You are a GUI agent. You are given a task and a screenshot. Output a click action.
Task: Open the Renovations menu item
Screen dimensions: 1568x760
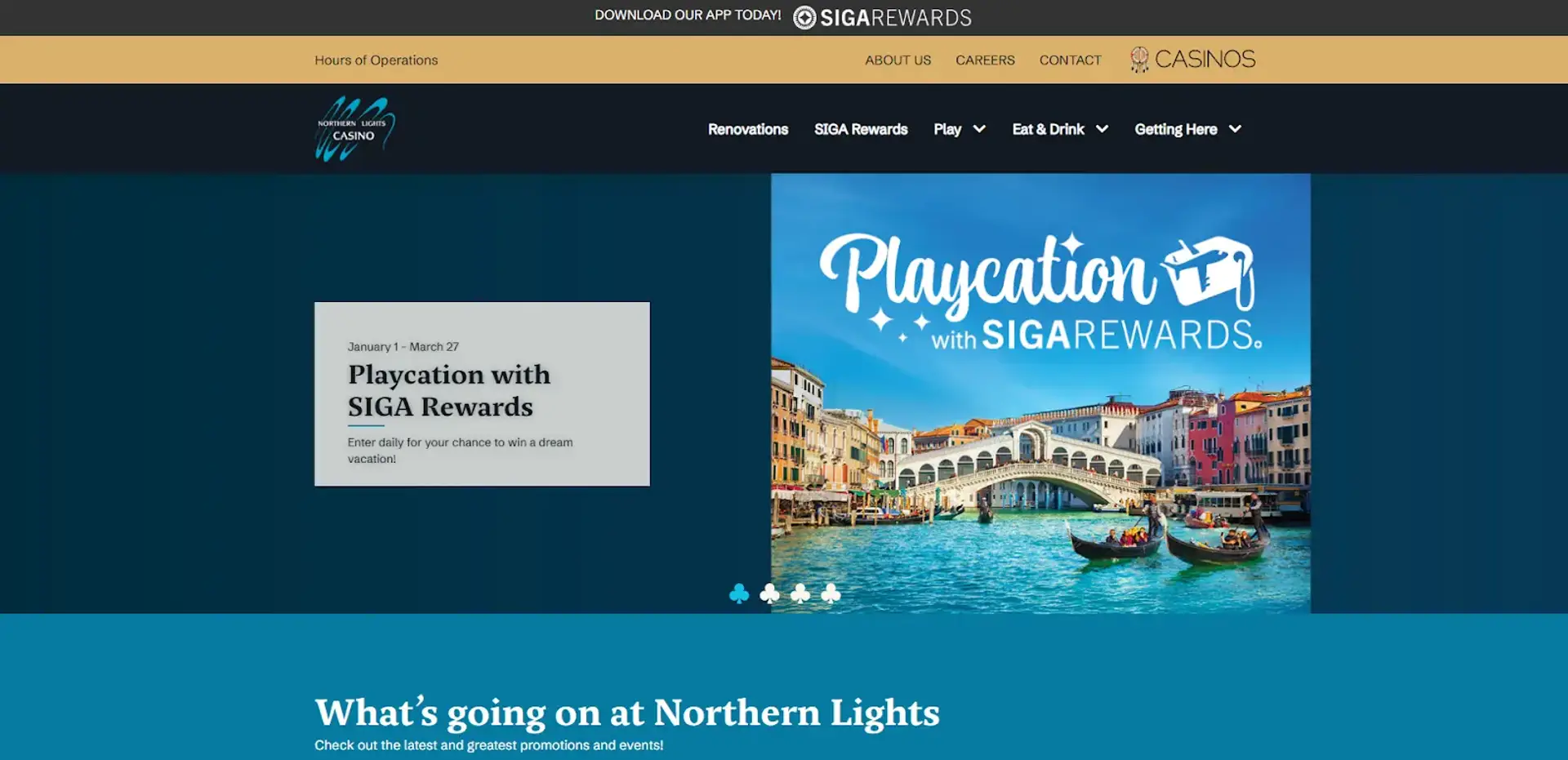click(x=748, y=129)
